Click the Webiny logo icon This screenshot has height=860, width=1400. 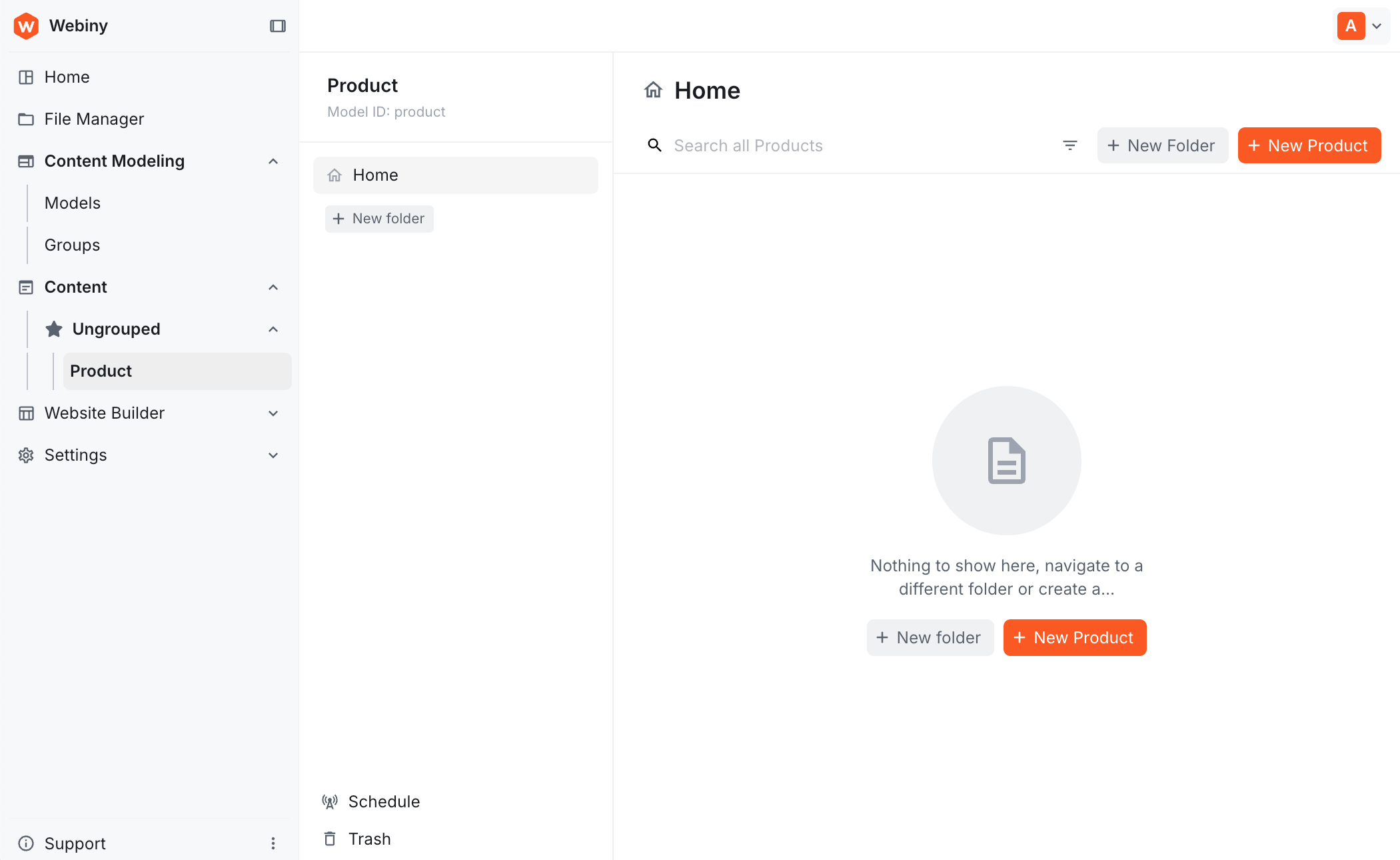(26, 26)
